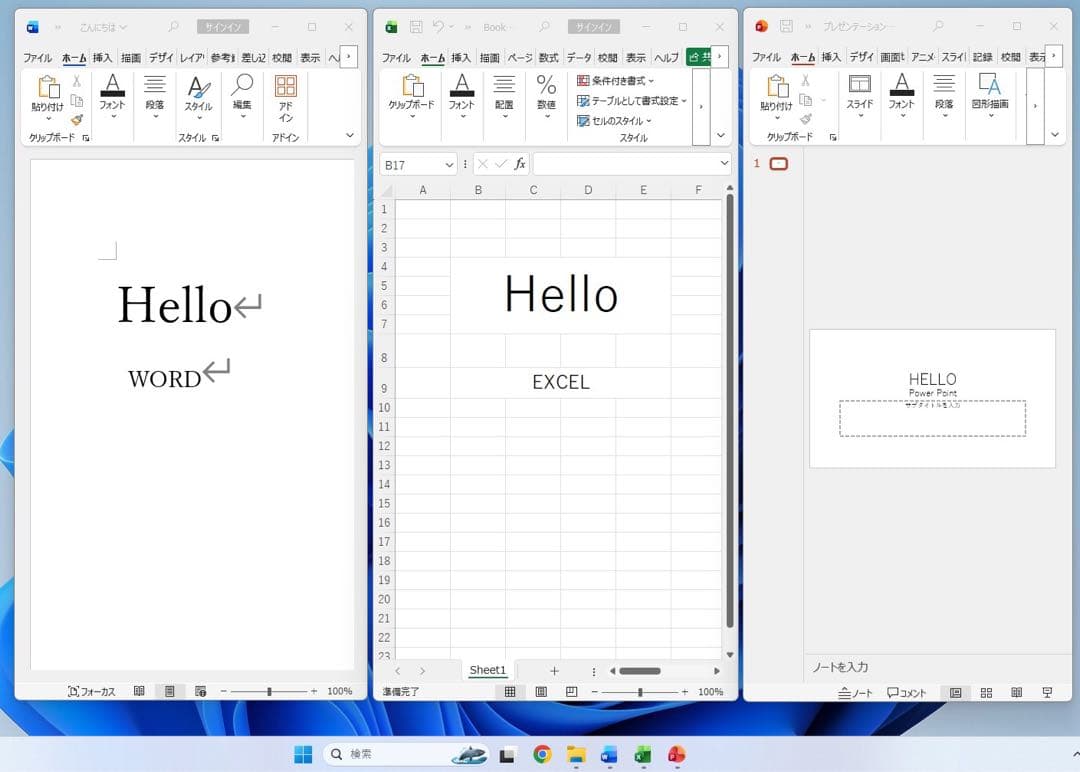Open Clipboard group in Excel ribbon
Viewport: 1080px width, 772px height.
click(x=412, y=96)
